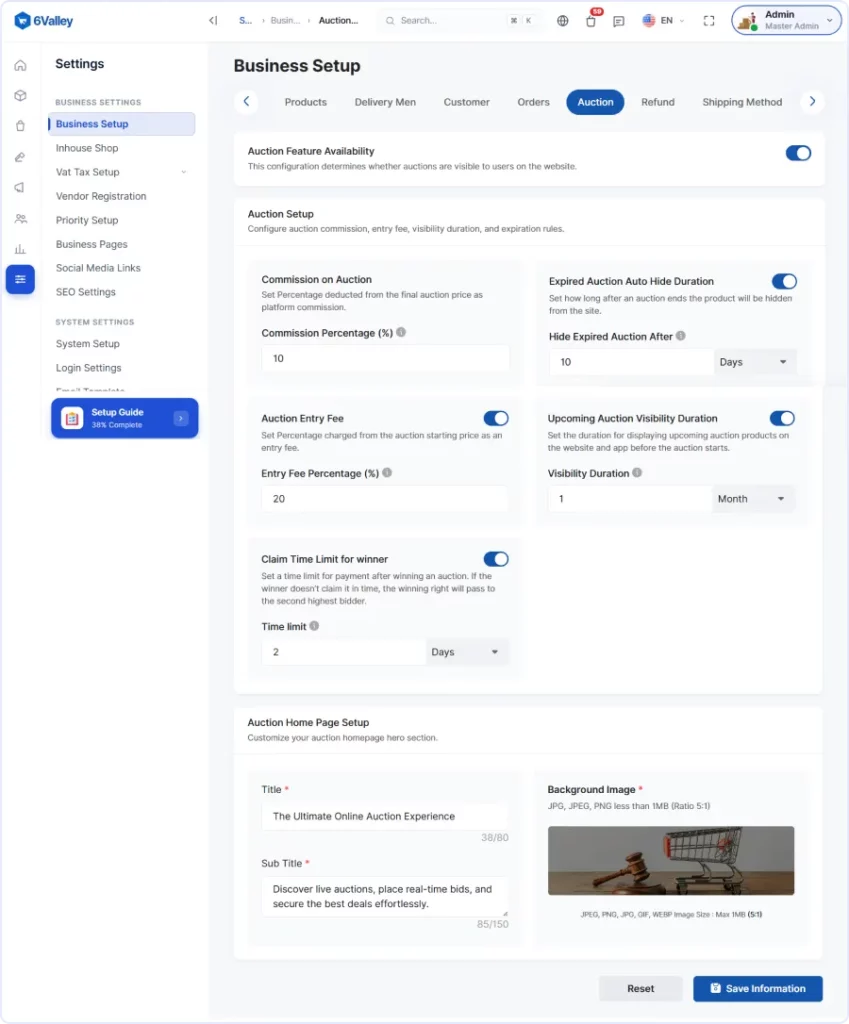The height and width of the screenshot is (1024, 849).
Task: Open the users sidebar icon
Action: click(x=20, y=219)
